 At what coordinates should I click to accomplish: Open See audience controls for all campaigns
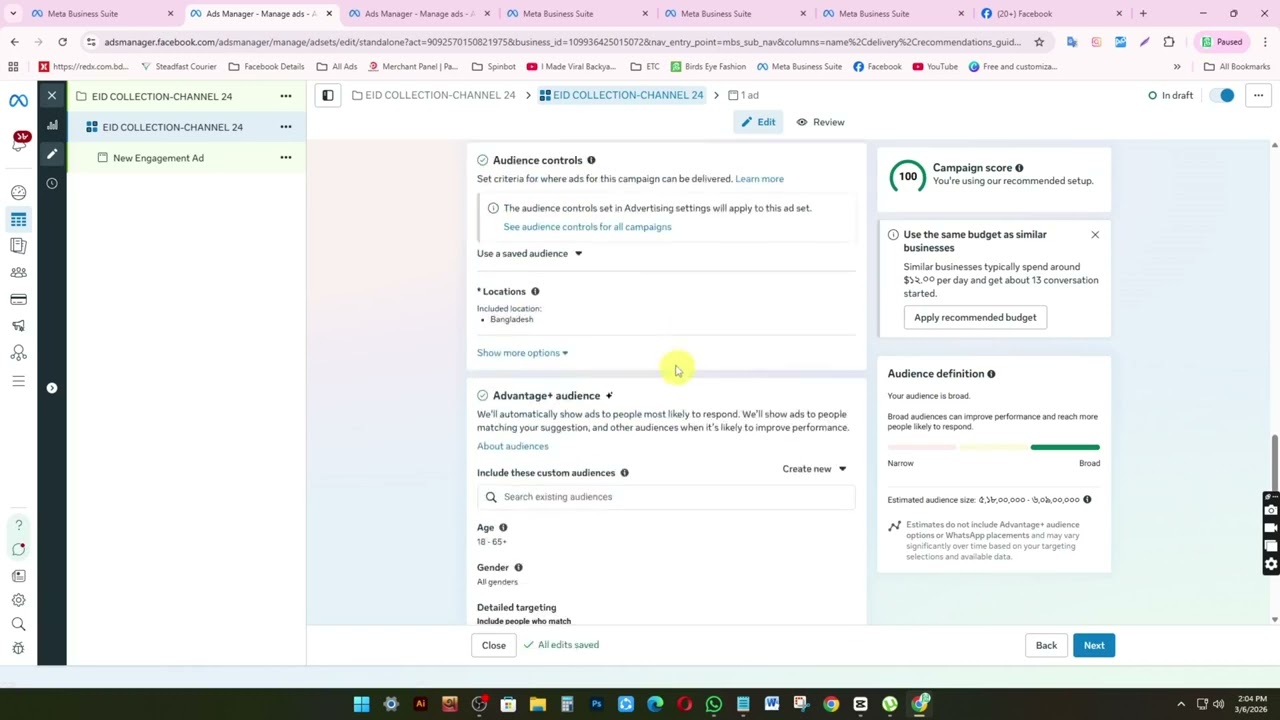click(x=587, y=227)
